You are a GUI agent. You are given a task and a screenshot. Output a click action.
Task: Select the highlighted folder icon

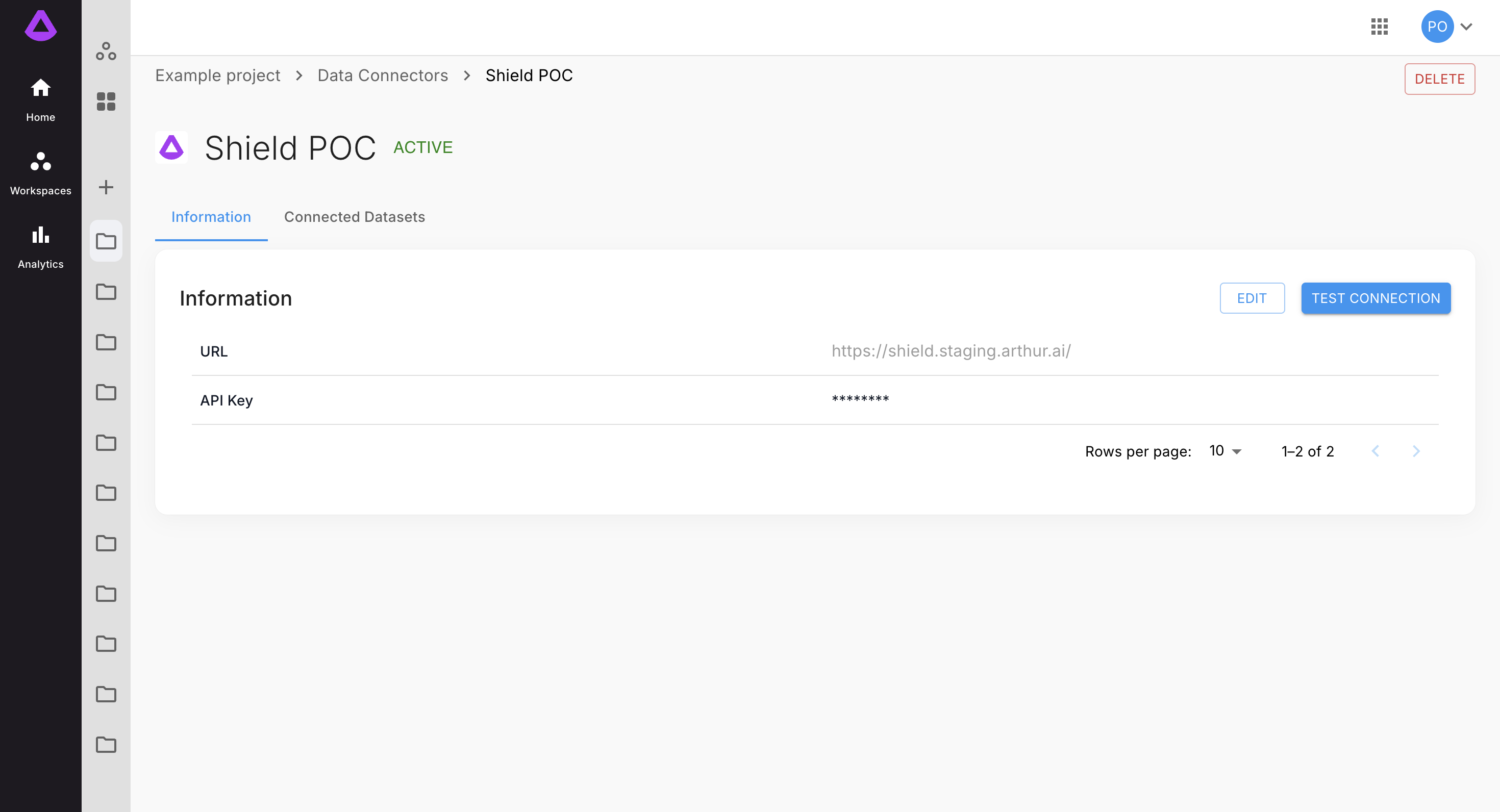coord(106,241)
